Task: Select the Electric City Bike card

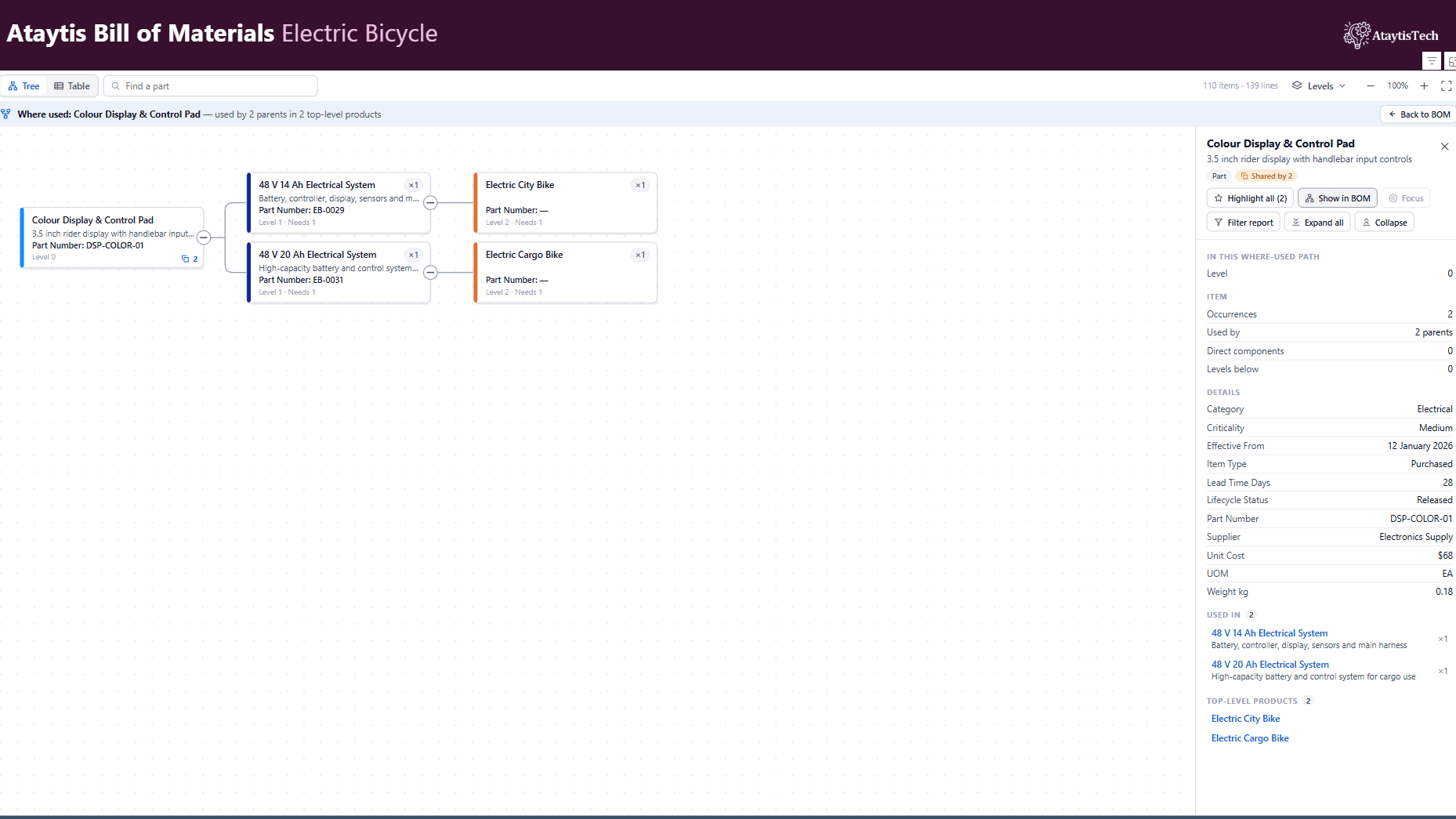Action: click(565, 203)
